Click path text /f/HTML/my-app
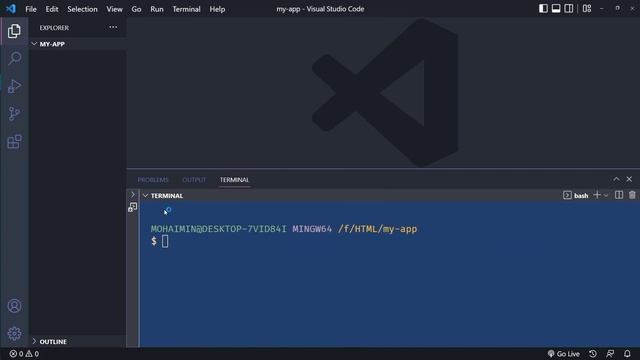Viewport: 640px width, 360px height. [x=378, y=229]
